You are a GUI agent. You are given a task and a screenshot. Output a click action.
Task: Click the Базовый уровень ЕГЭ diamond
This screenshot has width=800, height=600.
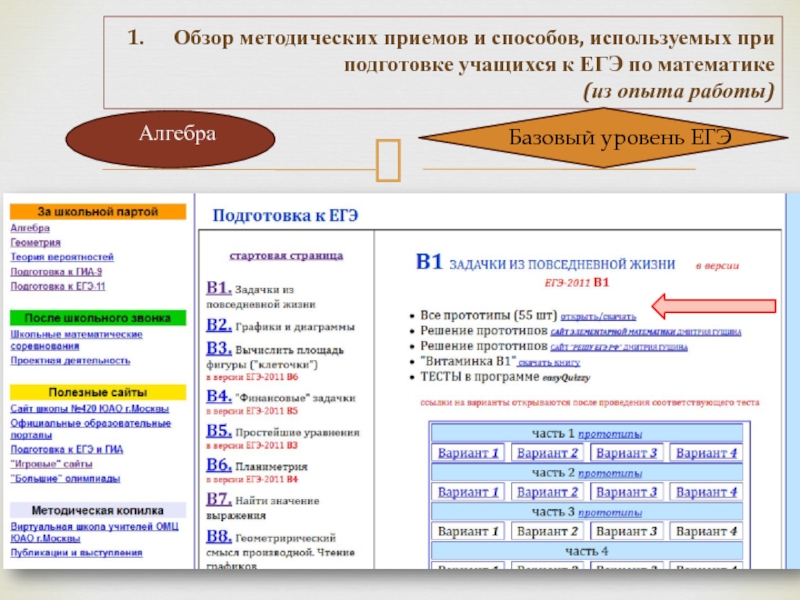[603, 138]
